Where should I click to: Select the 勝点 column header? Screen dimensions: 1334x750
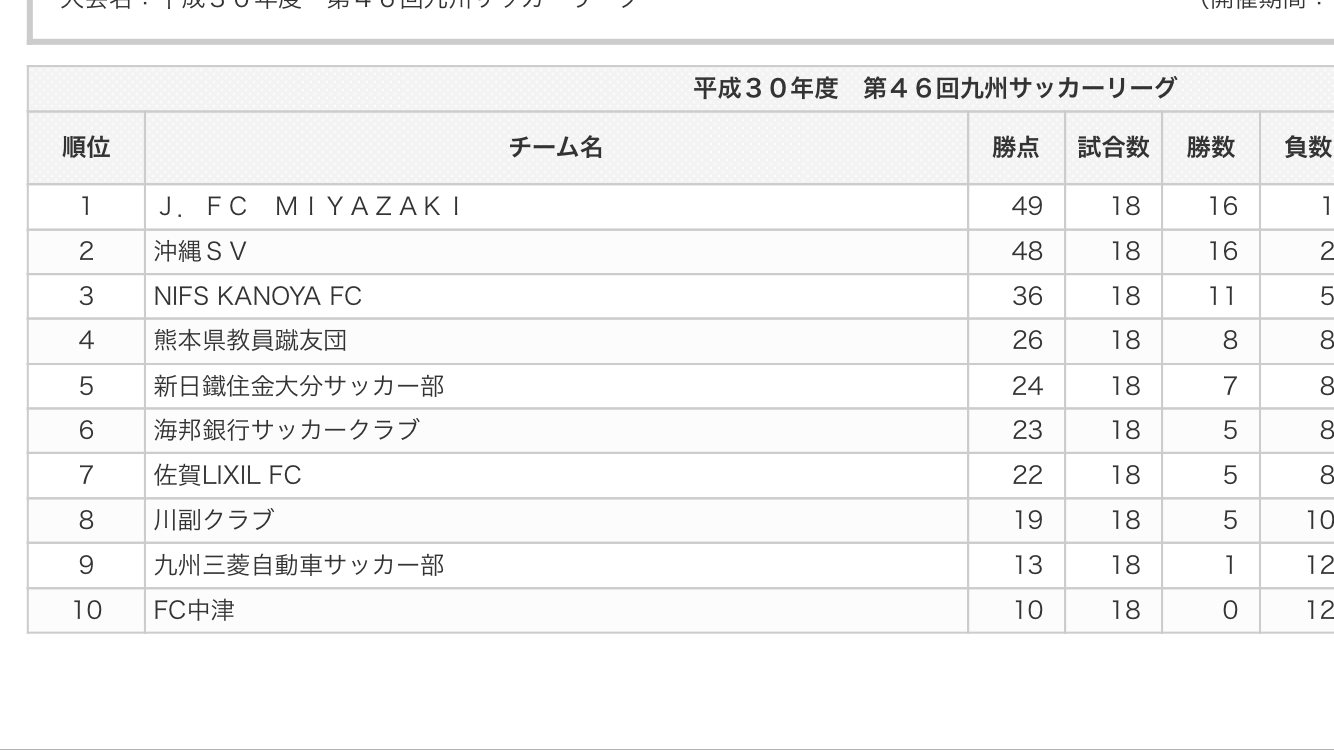(1015, 148)
